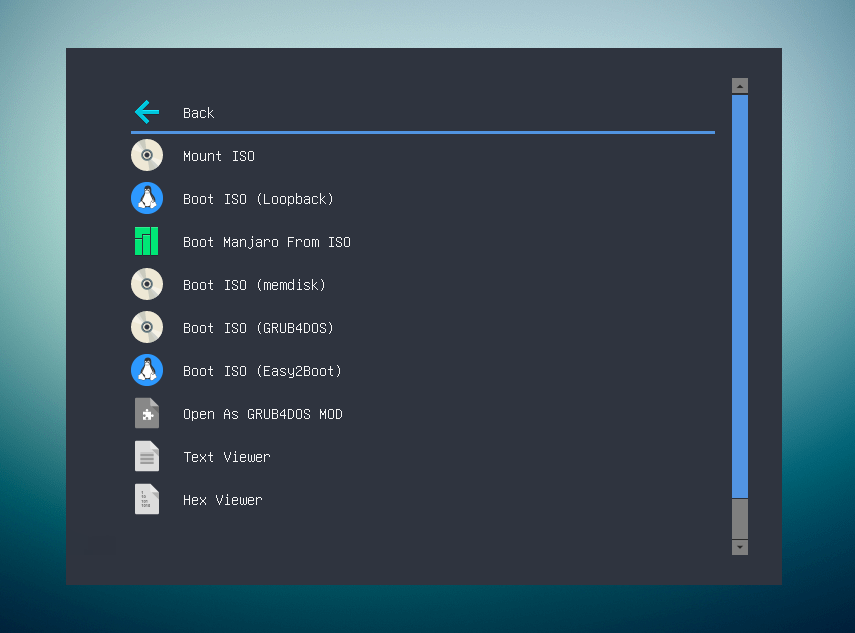Open the Text Viewer
This screenshot has width=855, height=633.
pos(227,457)
